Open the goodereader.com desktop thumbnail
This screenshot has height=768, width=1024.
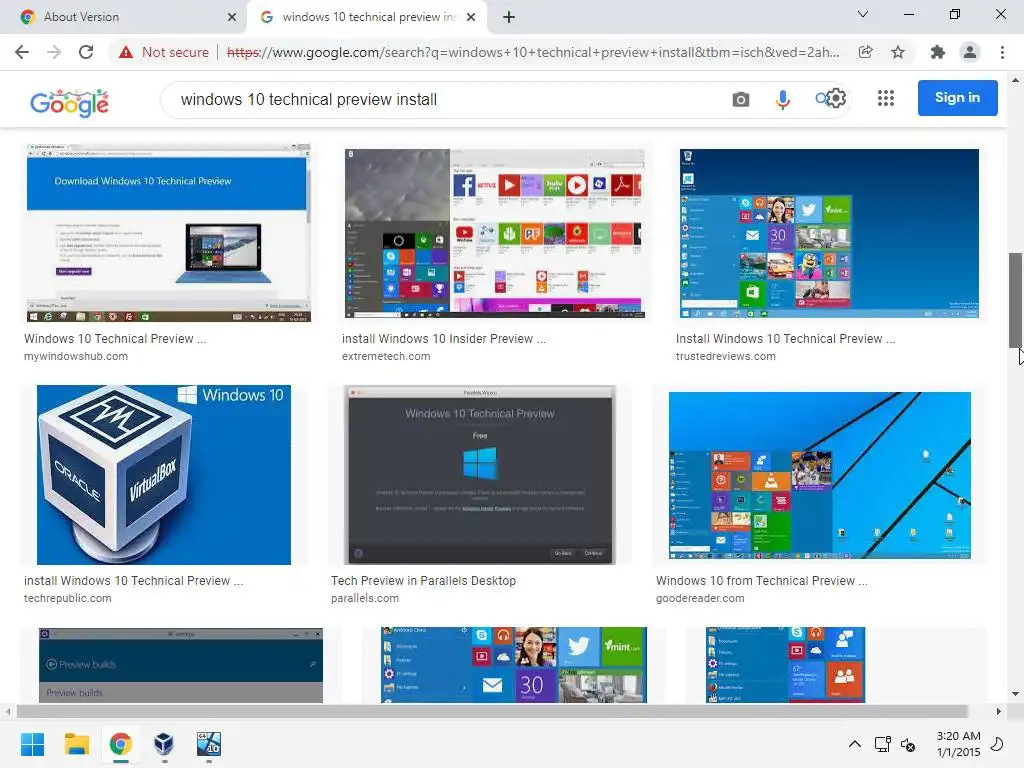(x=820, y=475)
